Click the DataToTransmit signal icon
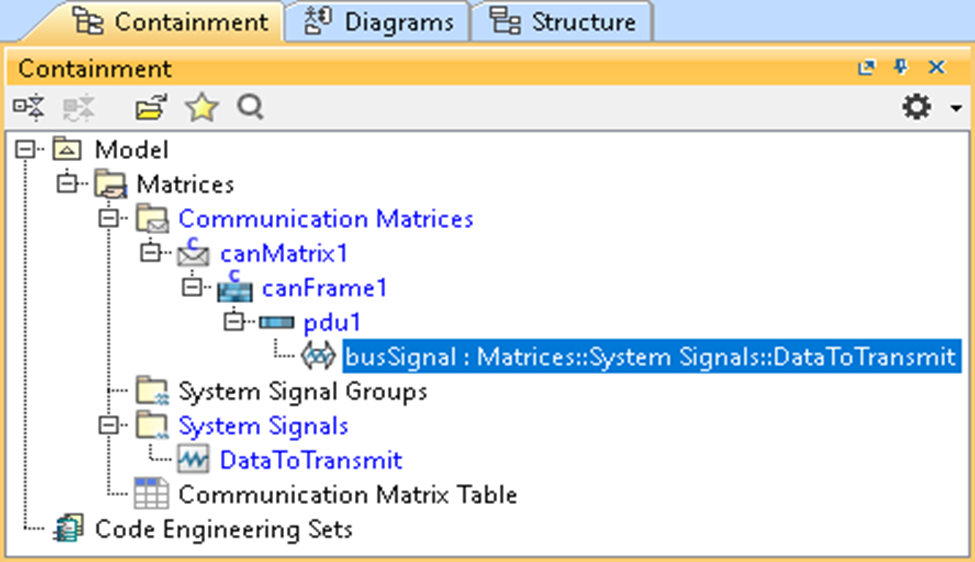Viewport: 975px width, 562px height. 192,460
